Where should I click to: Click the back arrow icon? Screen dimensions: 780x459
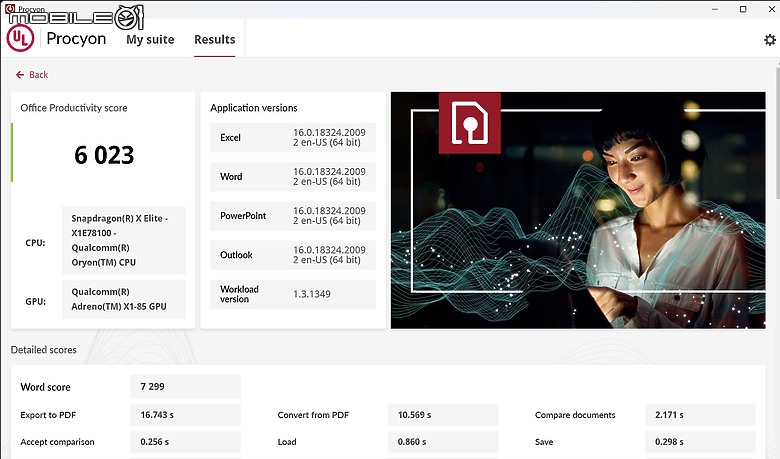pos(20,75)
